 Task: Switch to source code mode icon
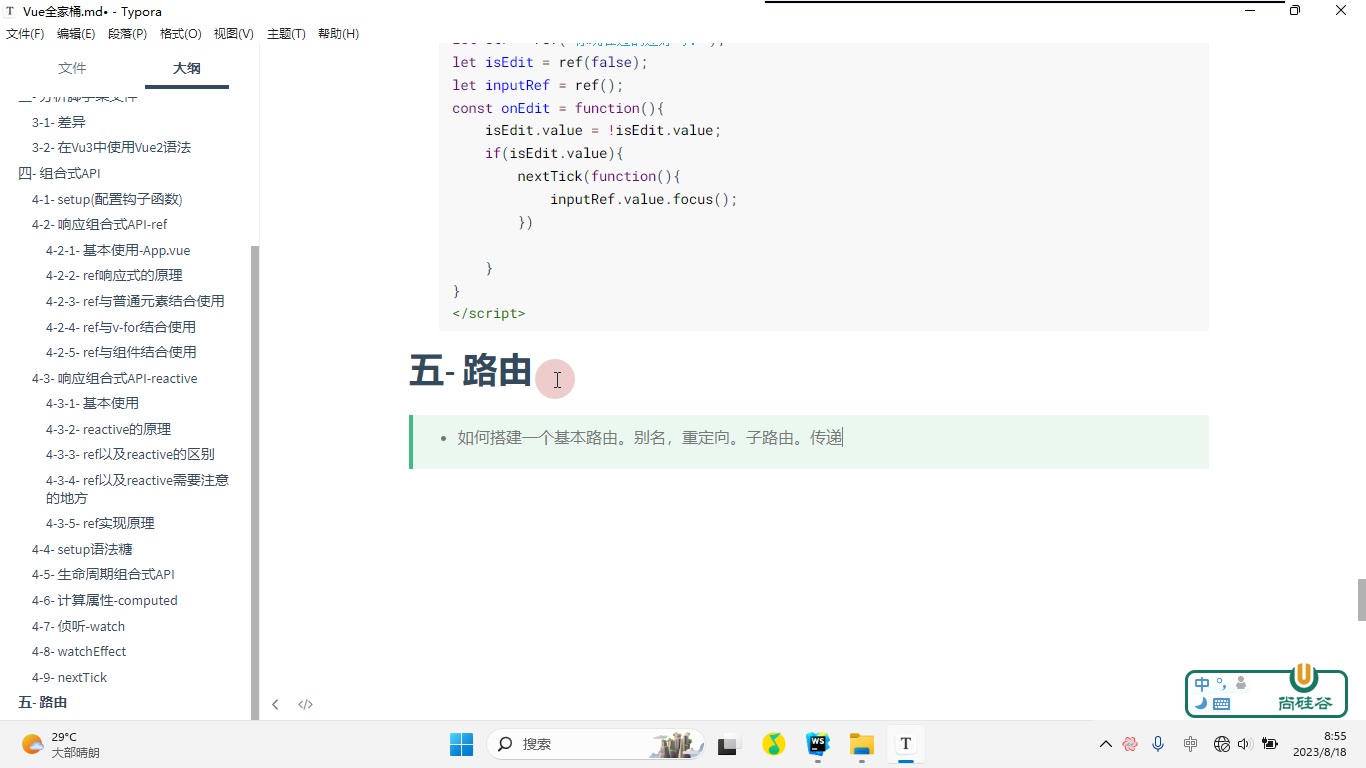(x=306, y=704)
